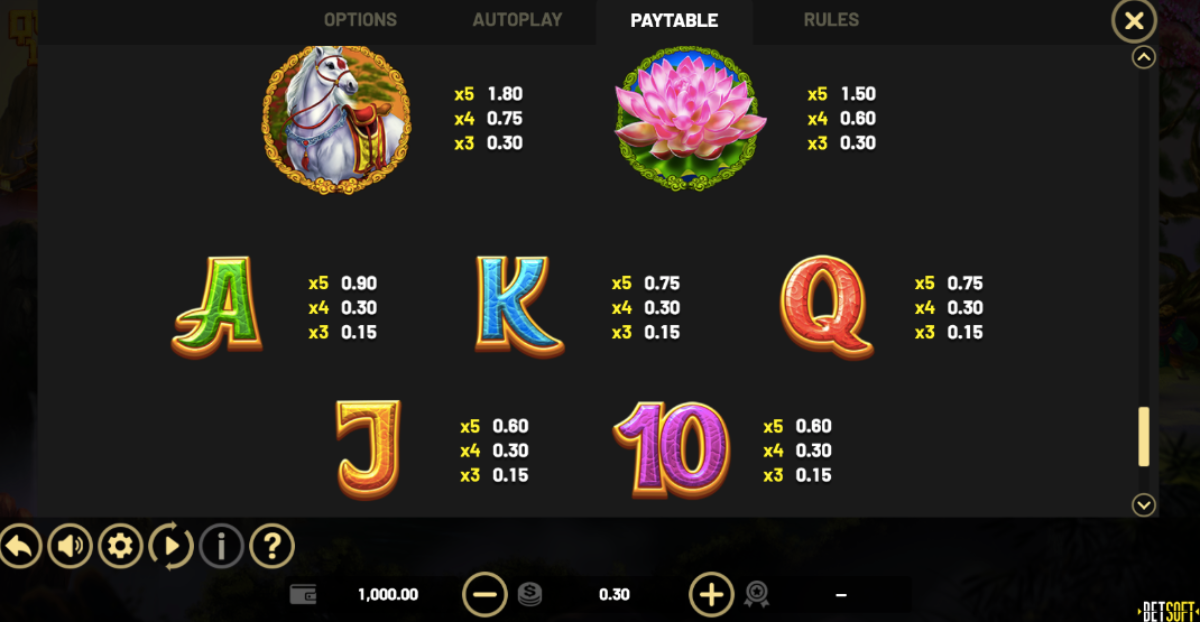The image size is (1200, 622).
Task: Click the paytable scroll-down chevron
Action: pyautogui.click(x=1144, y=505)
